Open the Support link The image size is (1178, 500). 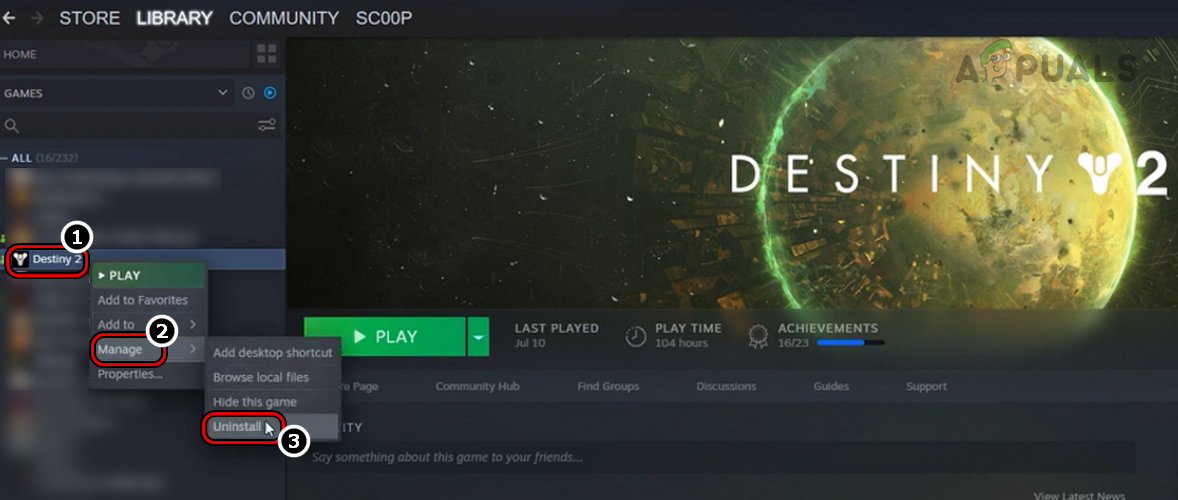click(926, 387)
